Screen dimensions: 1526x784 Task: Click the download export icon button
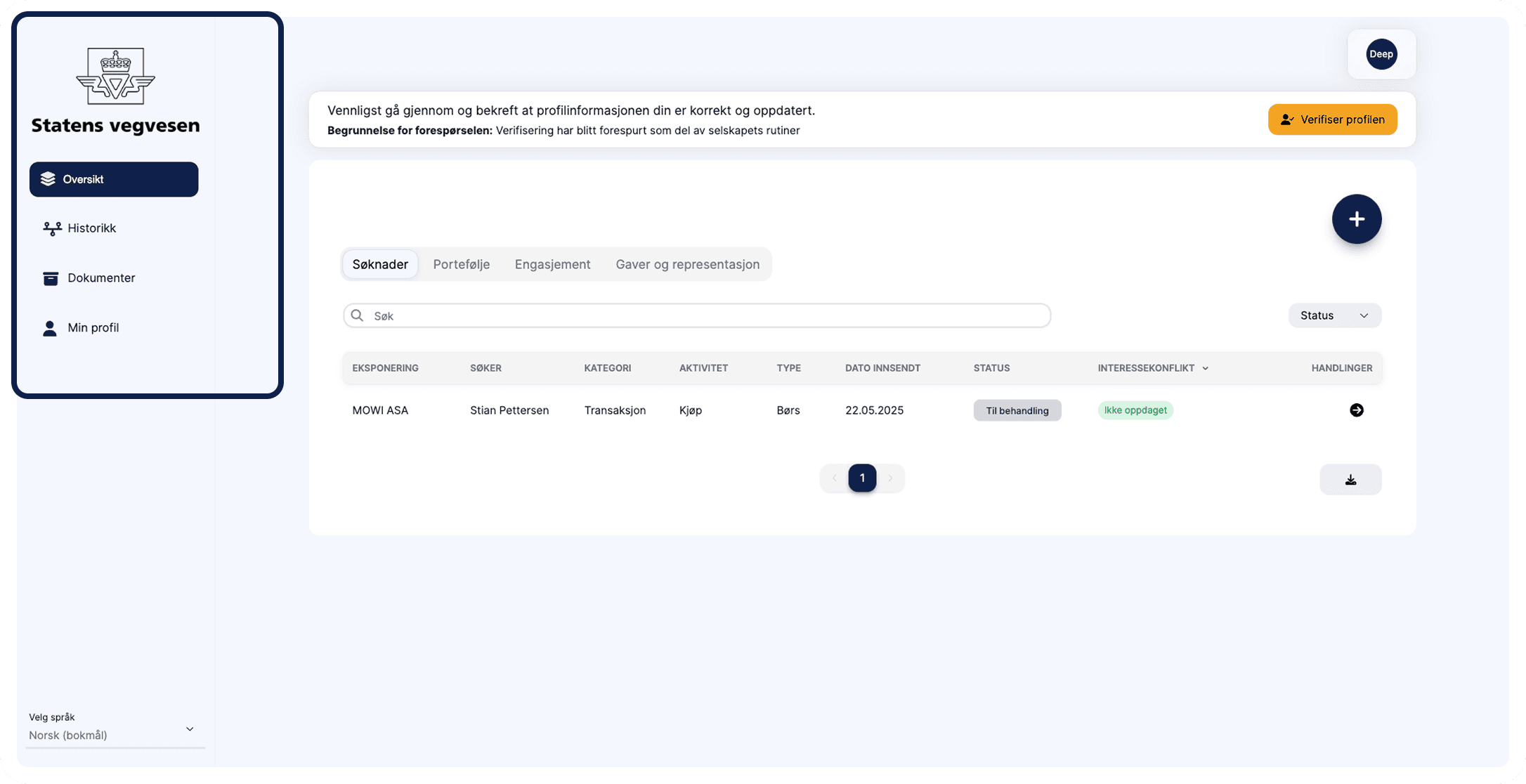1350,480
